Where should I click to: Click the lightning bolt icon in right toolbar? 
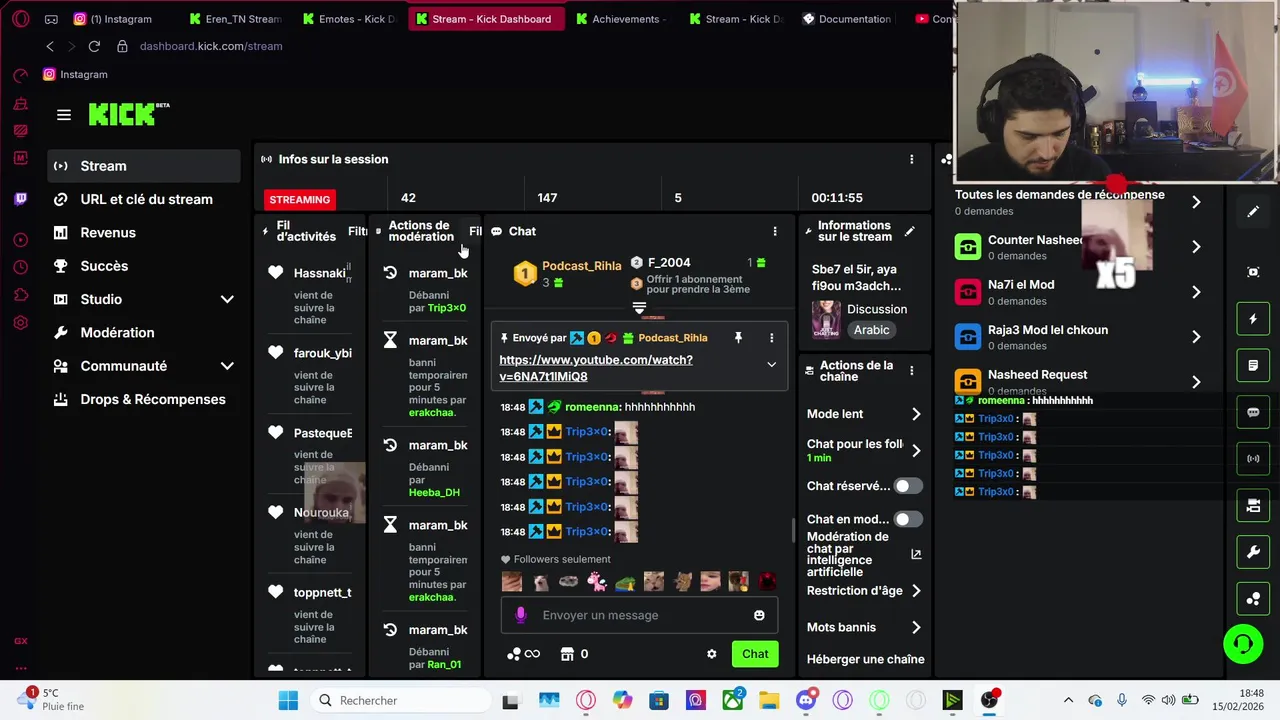[x=1253, y=319]
